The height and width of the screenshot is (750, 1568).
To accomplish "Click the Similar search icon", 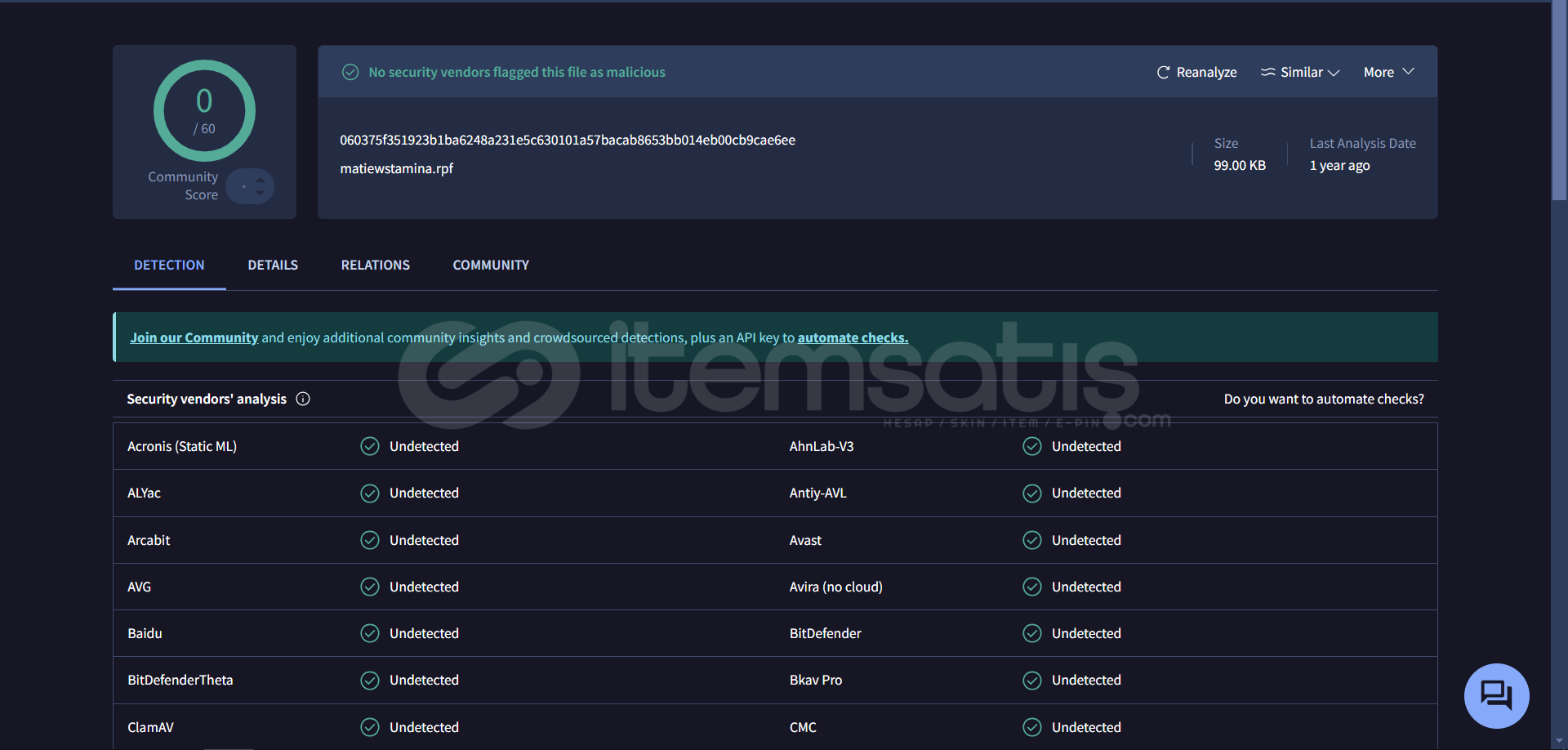I will [x=1267, y=72].
